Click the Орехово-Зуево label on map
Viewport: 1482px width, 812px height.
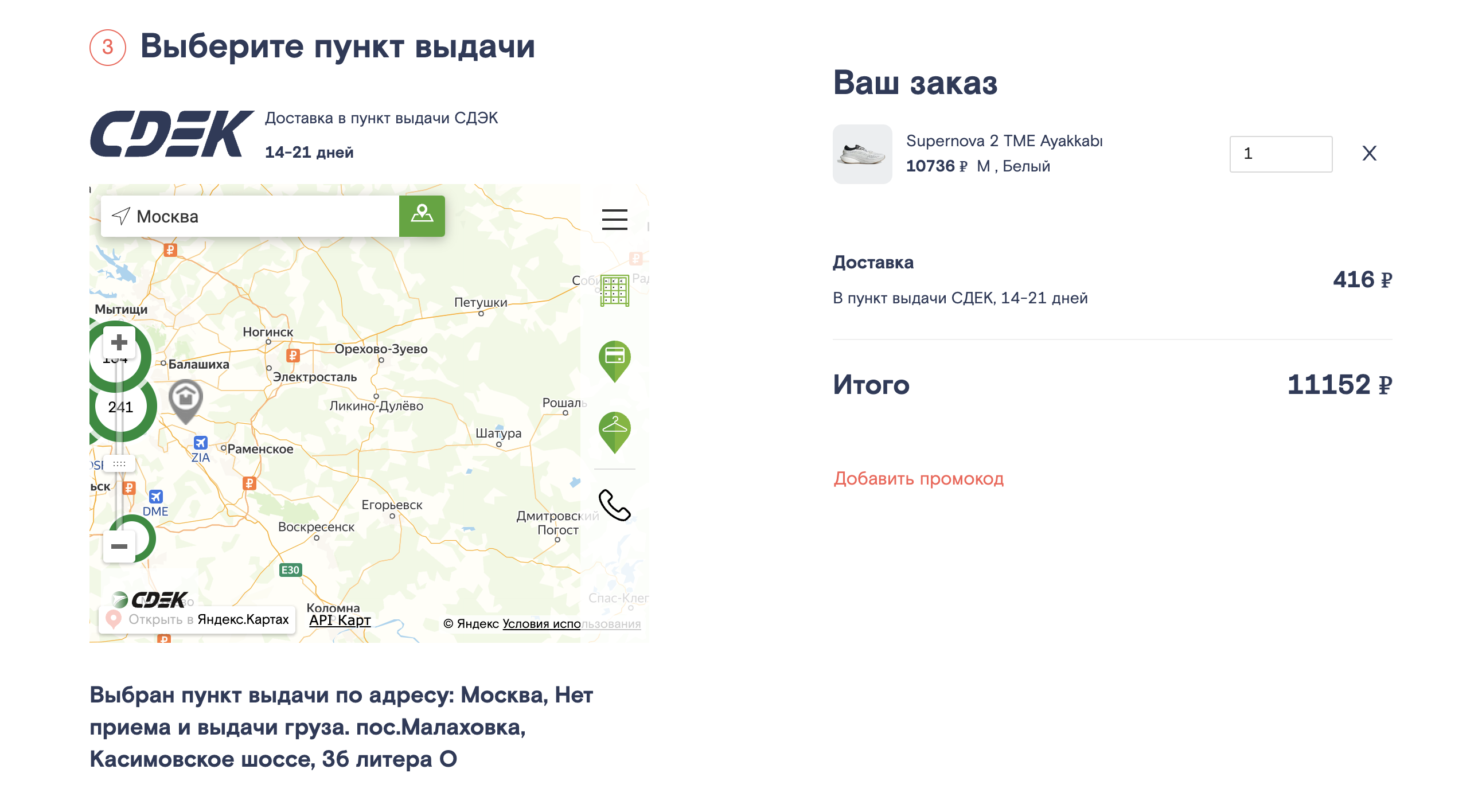coord(381,349)
